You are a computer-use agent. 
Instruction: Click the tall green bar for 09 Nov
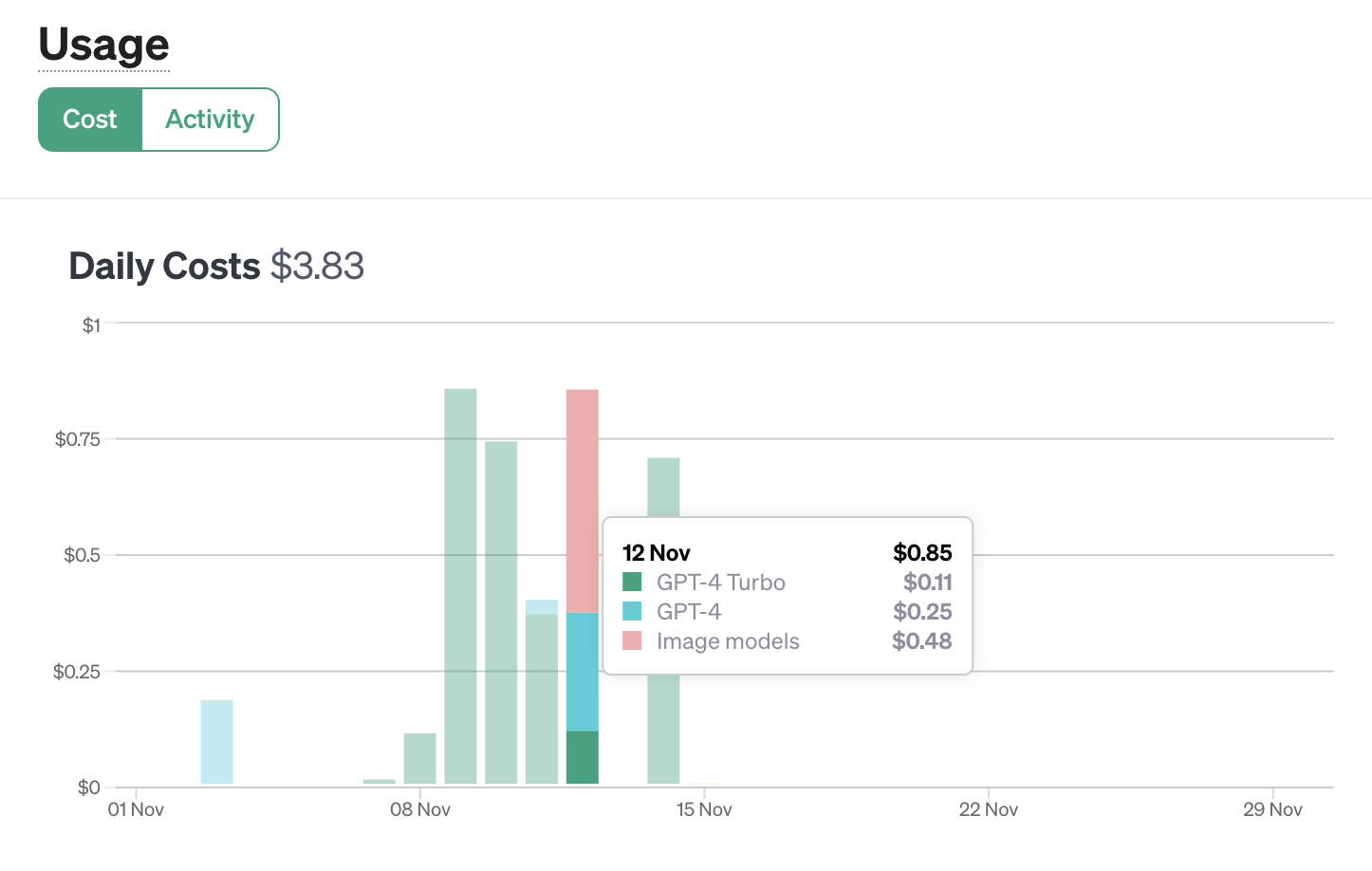[460, 585]
